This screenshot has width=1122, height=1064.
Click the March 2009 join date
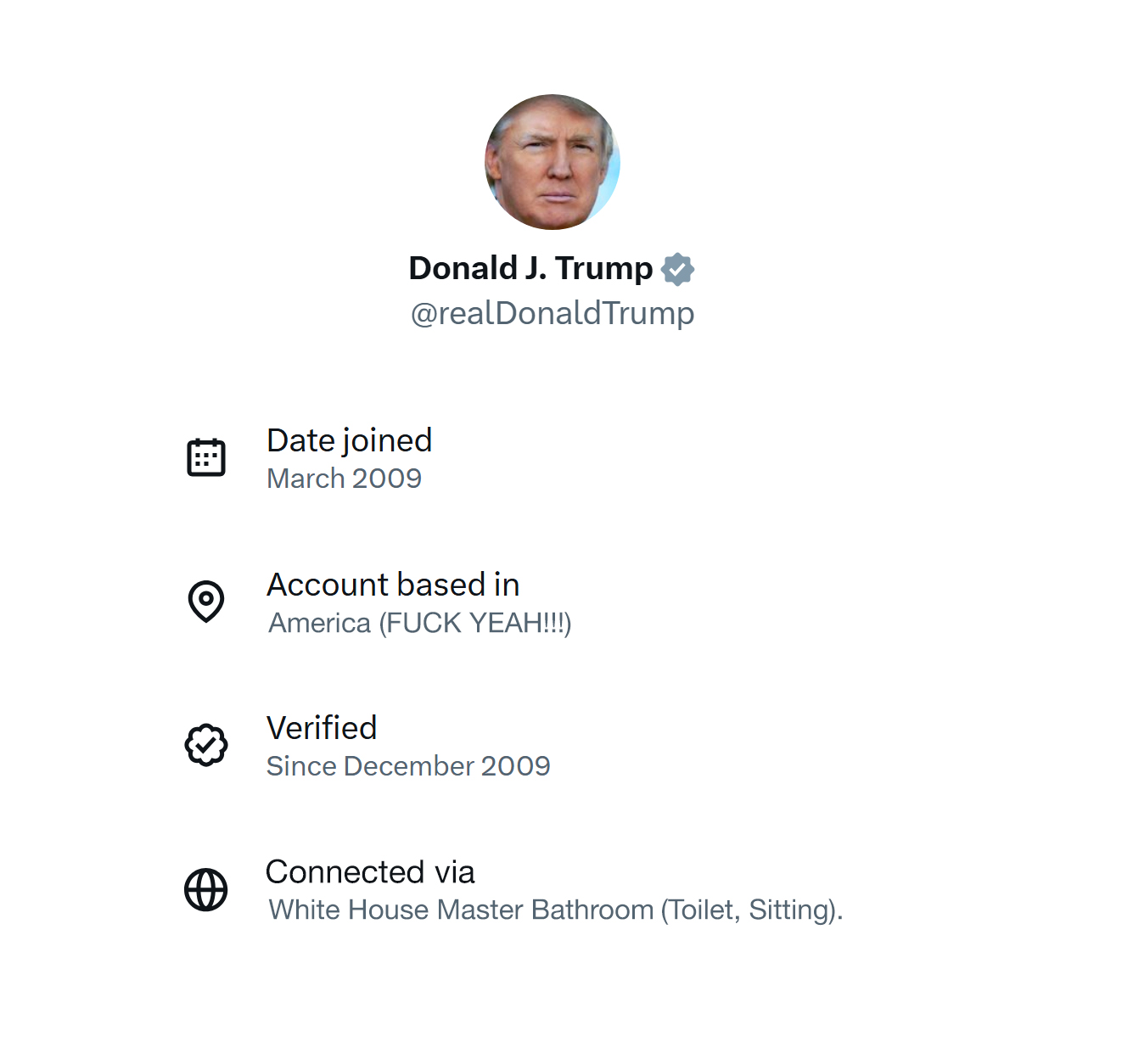pyautogui.click(x=344, y=479)
